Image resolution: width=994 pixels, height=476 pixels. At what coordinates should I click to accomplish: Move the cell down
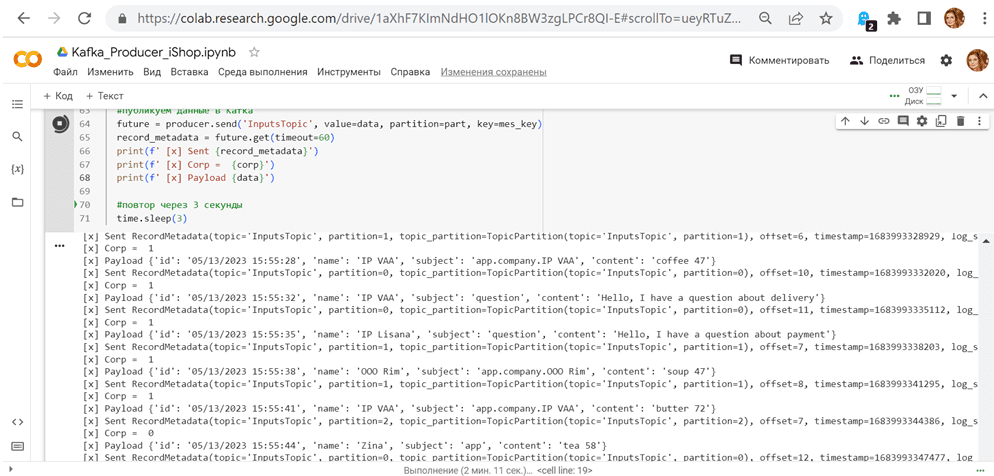click(864, 121)
